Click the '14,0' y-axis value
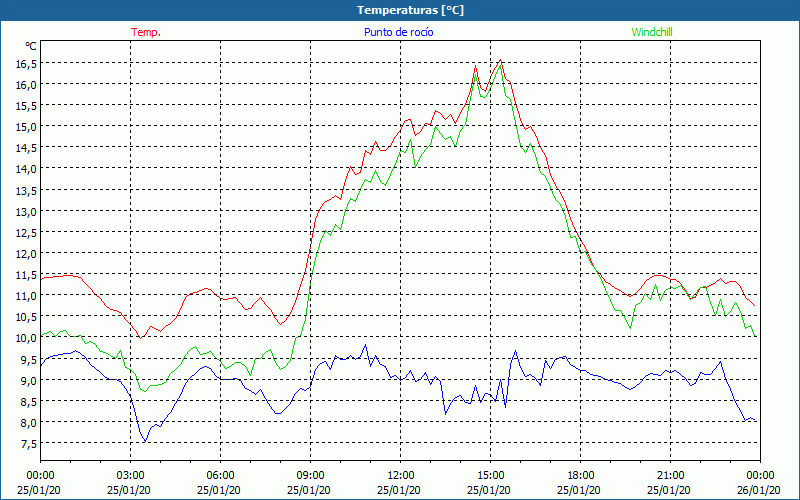Image resolution: width=800 pixels, height=500 pixels. pyautogui.click(x=27, y=169)
